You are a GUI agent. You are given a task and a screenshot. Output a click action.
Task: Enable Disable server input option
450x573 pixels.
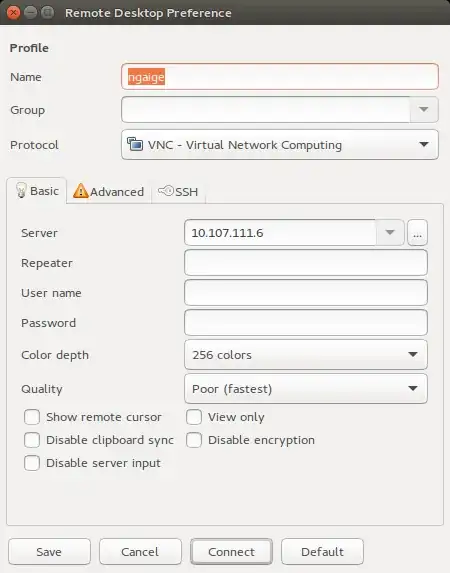pyautogui.click(x=32, y=463)
